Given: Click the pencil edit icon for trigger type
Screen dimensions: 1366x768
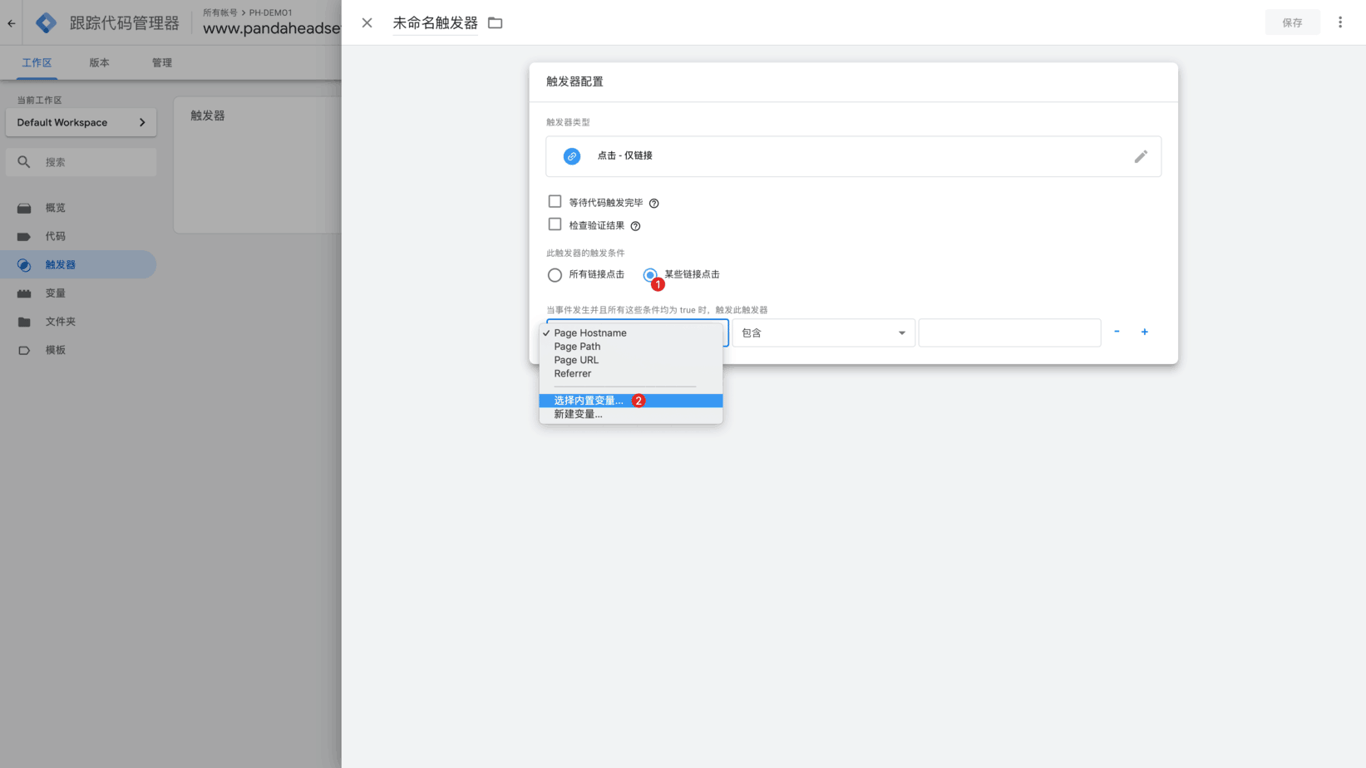Looking at the screenshot, I should pos(1140,157).
